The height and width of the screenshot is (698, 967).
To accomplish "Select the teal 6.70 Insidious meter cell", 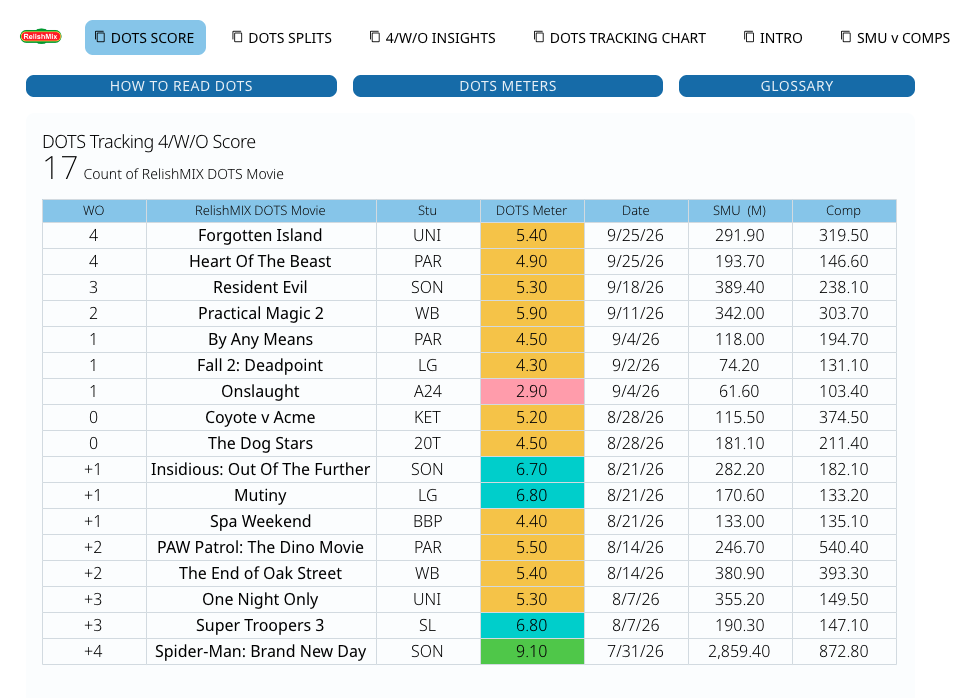I will (x=532, y=469).
